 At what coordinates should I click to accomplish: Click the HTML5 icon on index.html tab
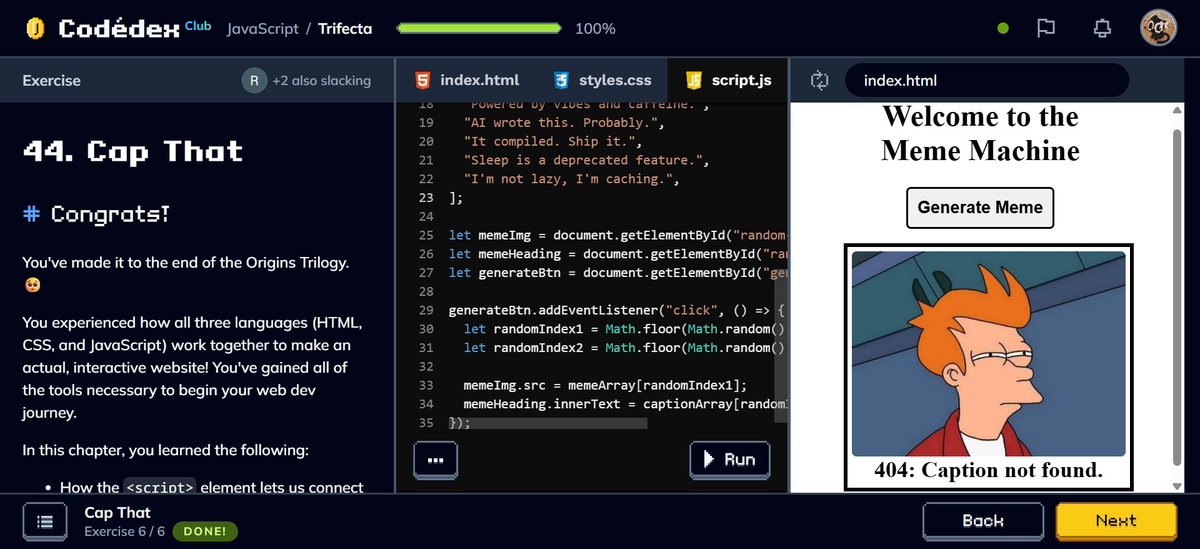coord(423,80)
